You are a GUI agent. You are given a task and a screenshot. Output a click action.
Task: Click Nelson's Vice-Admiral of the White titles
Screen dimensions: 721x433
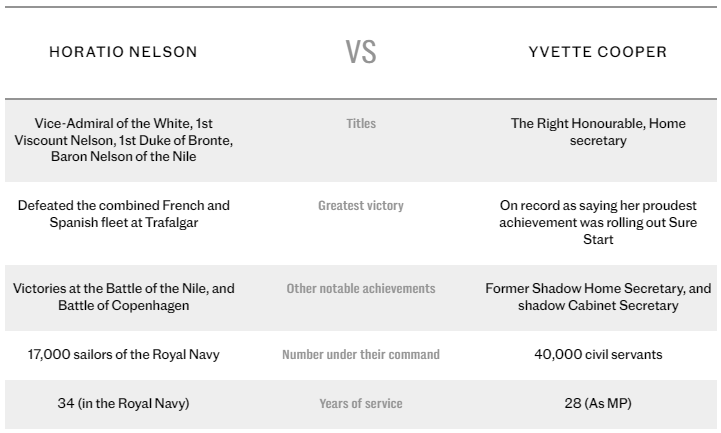(123, 140)
